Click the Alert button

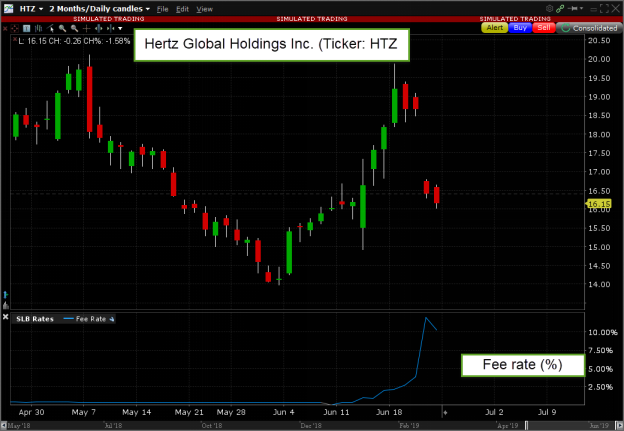pos(494,27)
